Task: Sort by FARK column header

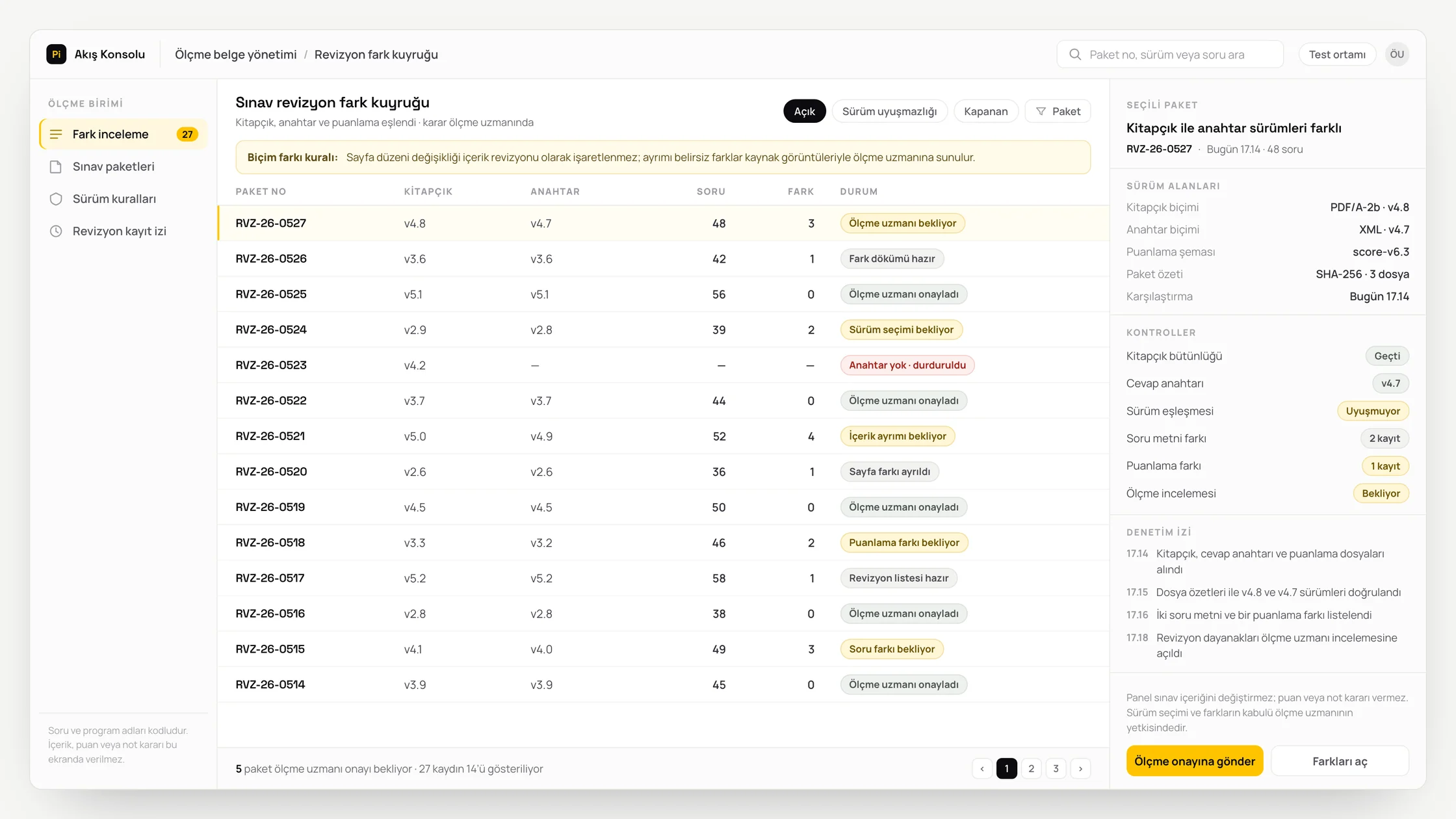Action: 800,192
